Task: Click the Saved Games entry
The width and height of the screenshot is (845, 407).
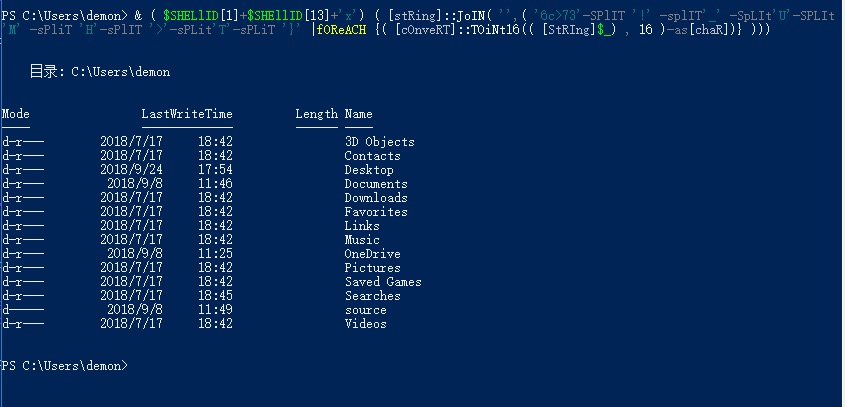Action: click(x=383, y=282)
